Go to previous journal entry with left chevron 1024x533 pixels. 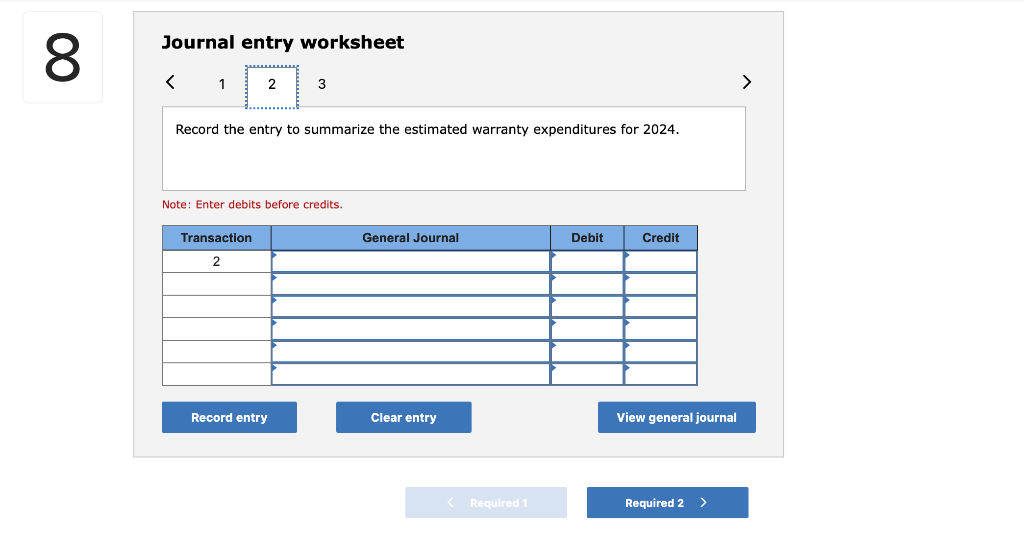pyautogui.click(x=170, y=82)
